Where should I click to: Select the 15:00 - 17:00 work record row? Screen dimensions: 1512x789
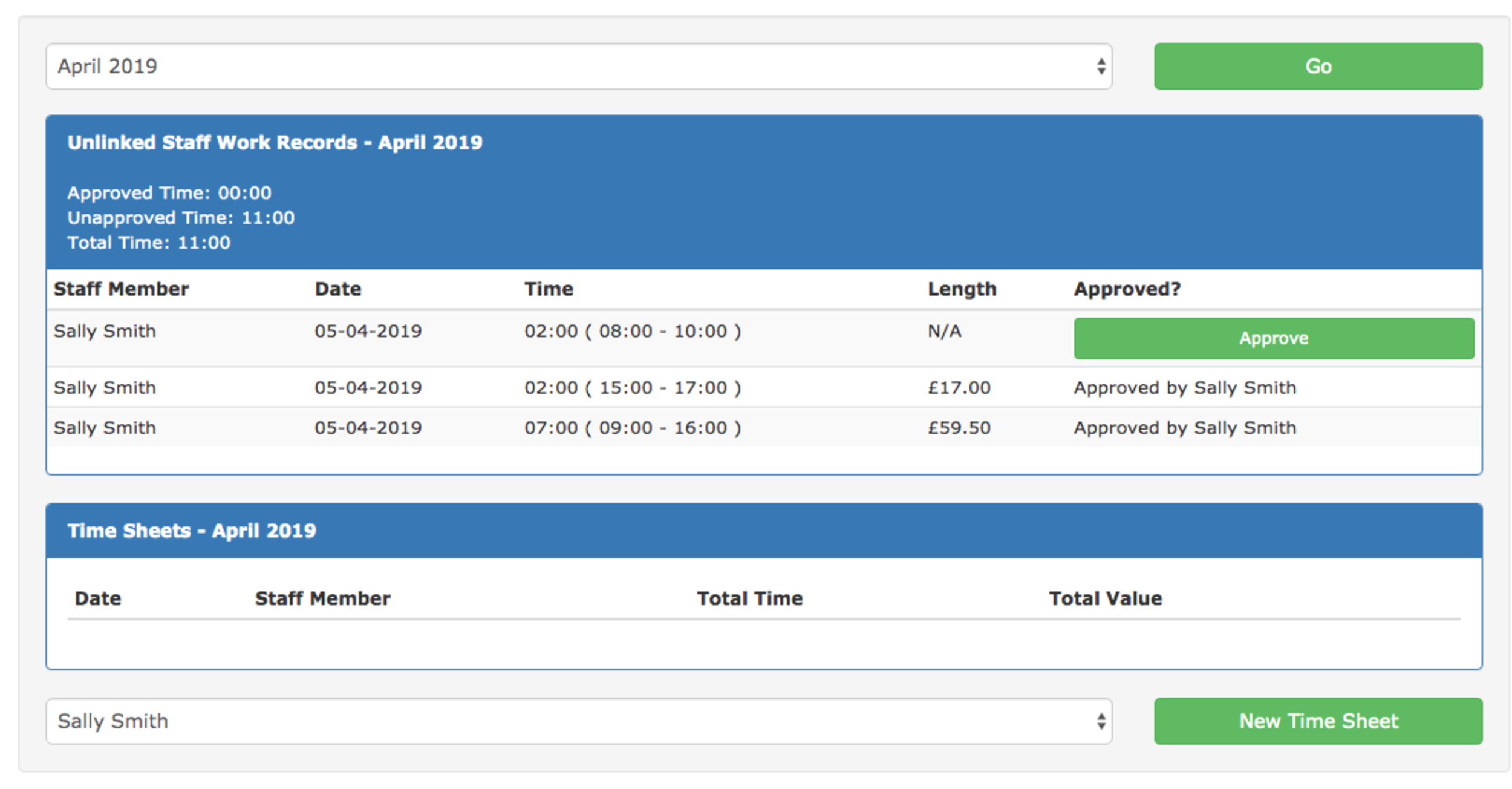click(x=764, y=387)
